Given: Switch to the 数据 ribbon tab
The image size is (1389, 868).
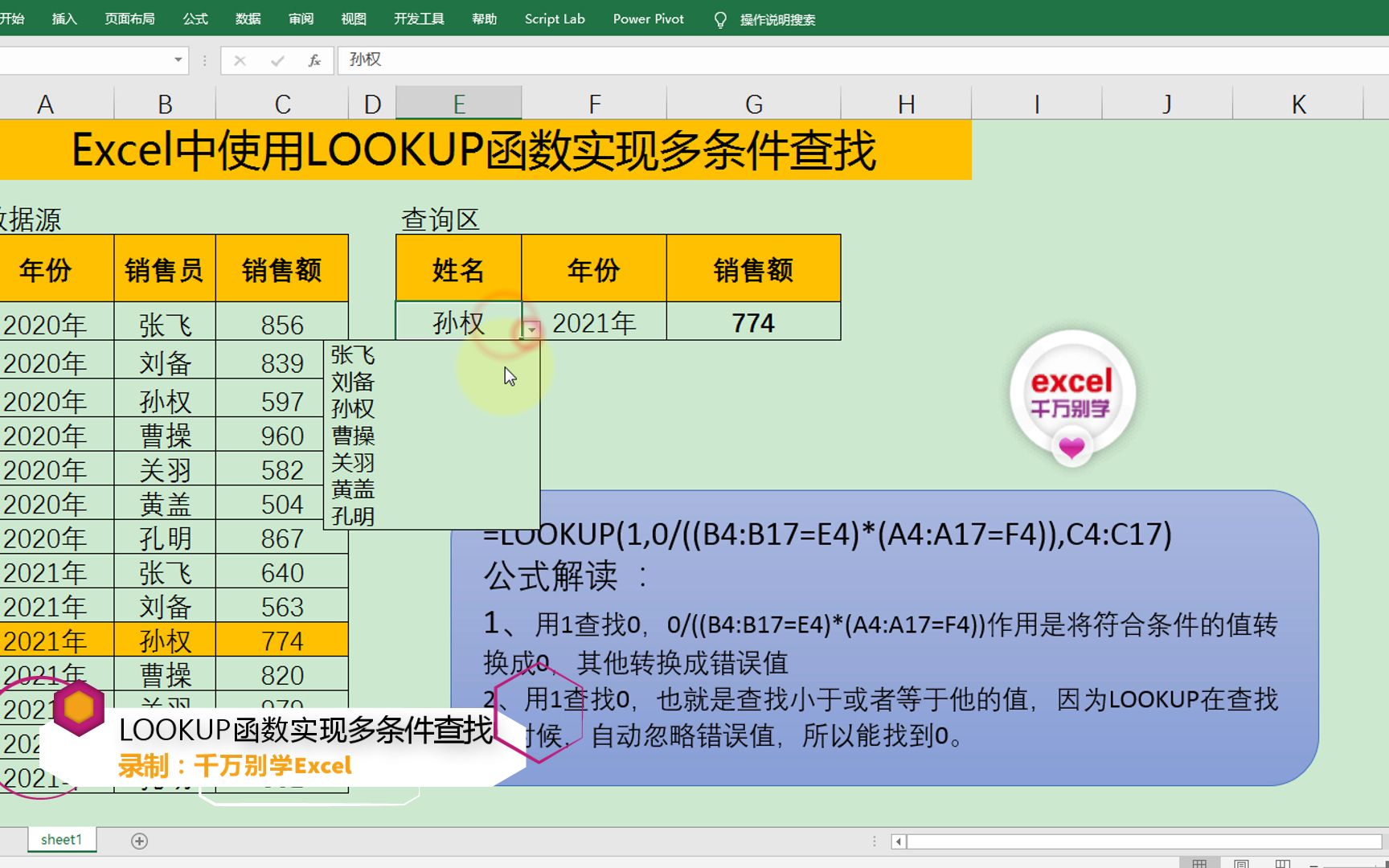Looking at the screenshot, I should tap(247, 19).
